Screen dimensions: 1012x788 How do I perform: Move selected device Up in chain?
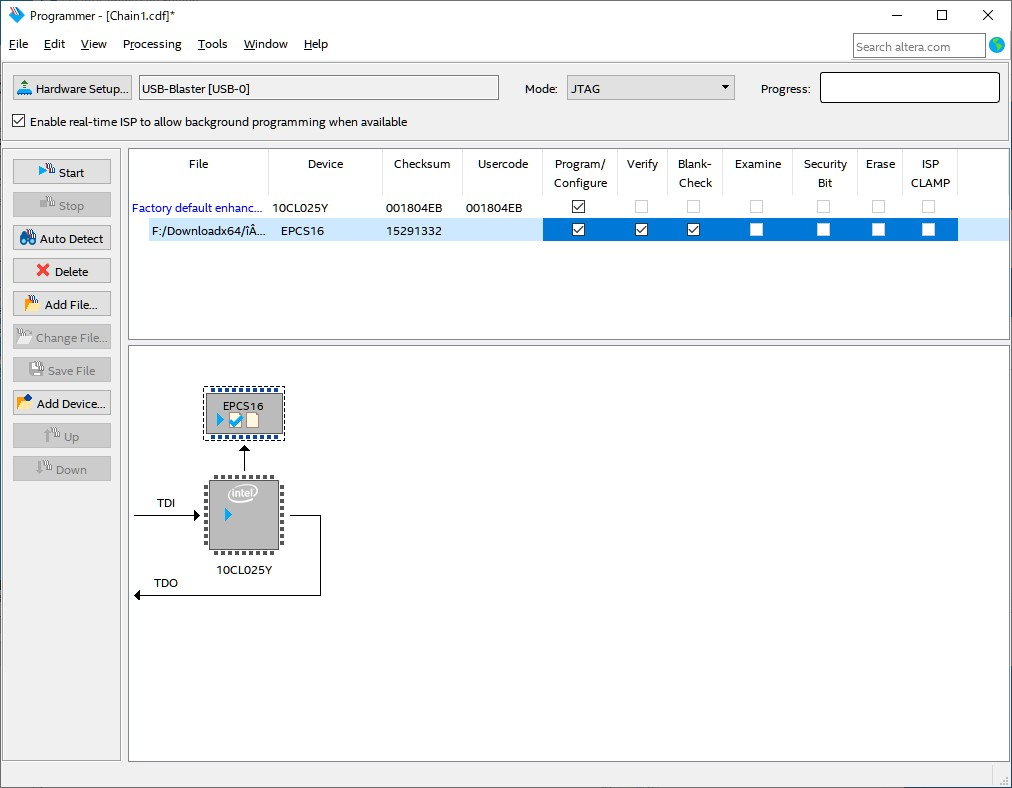(x=62, y=436)
